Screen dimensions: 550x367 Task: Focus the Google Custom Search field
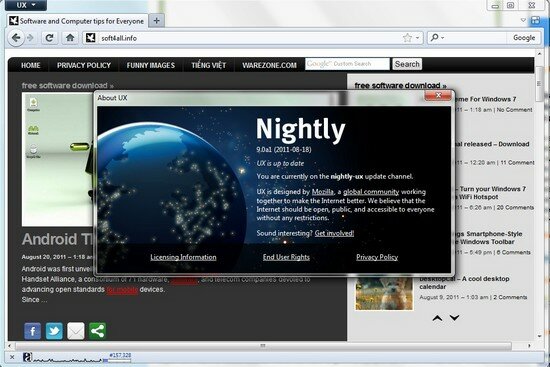[x=347, y=64]
